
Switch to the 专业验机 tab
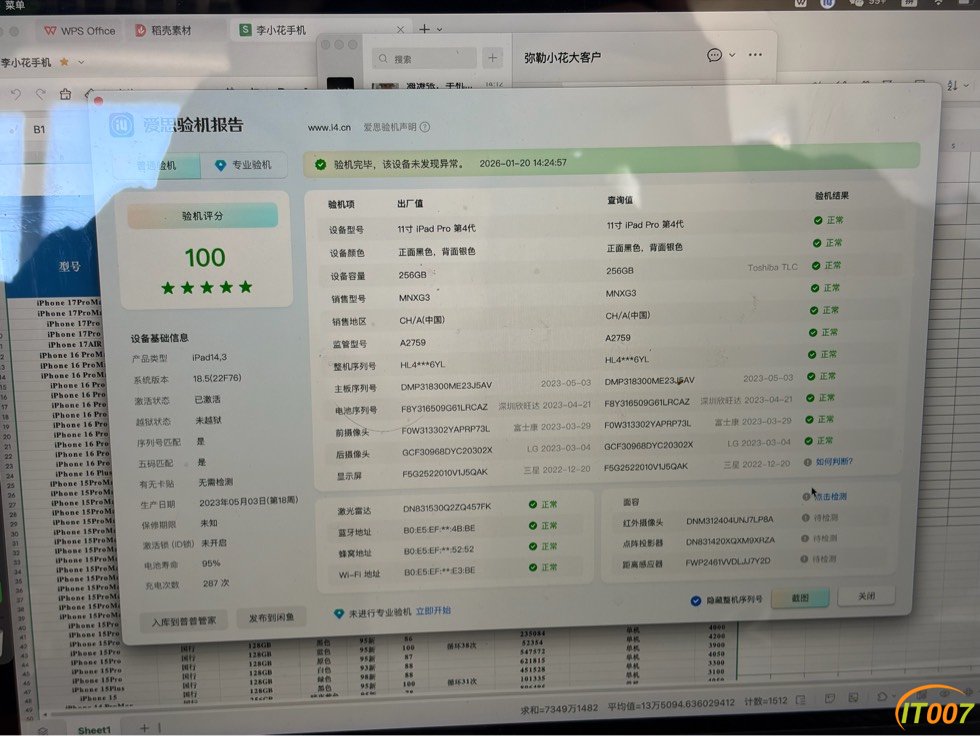tap(244, 165)
